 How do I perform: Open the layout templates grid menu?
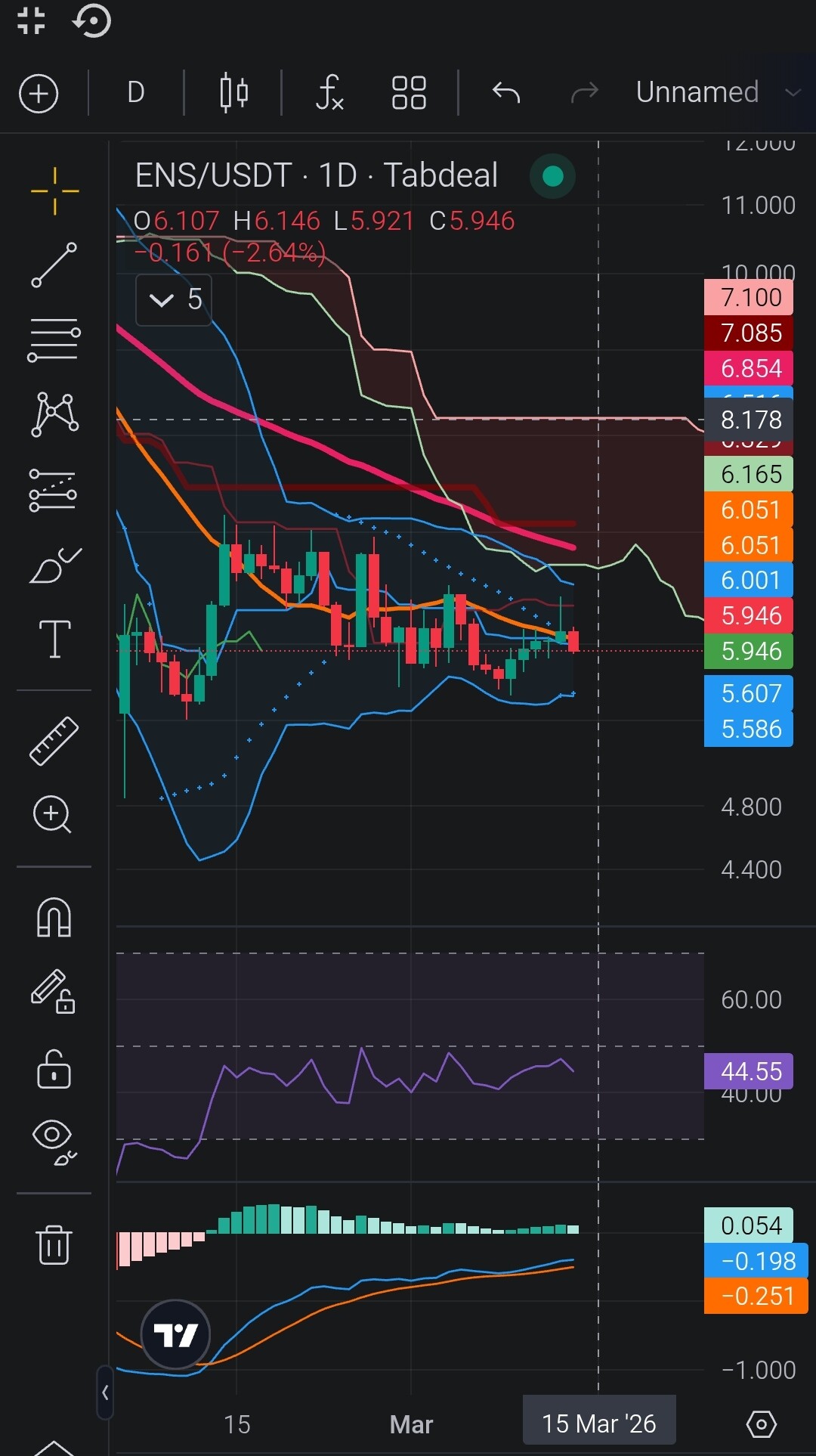pos(409,93)
